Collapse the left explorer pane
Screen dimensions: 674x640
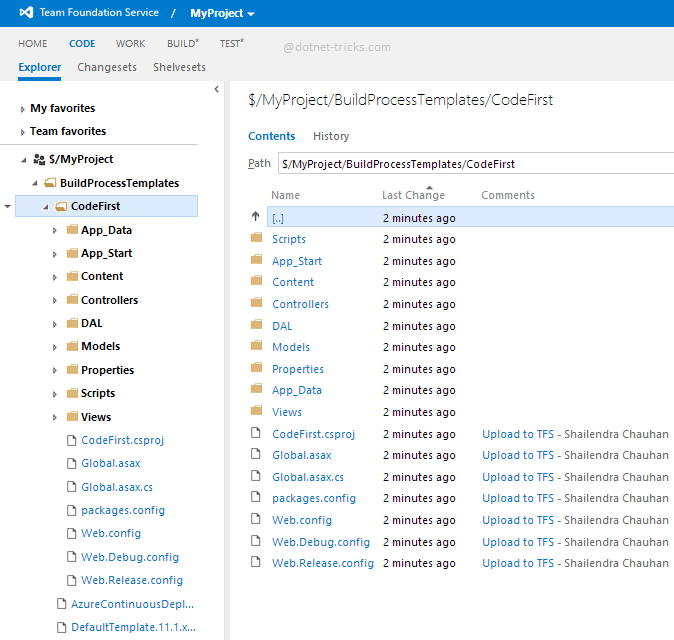(x=217, y=90)
